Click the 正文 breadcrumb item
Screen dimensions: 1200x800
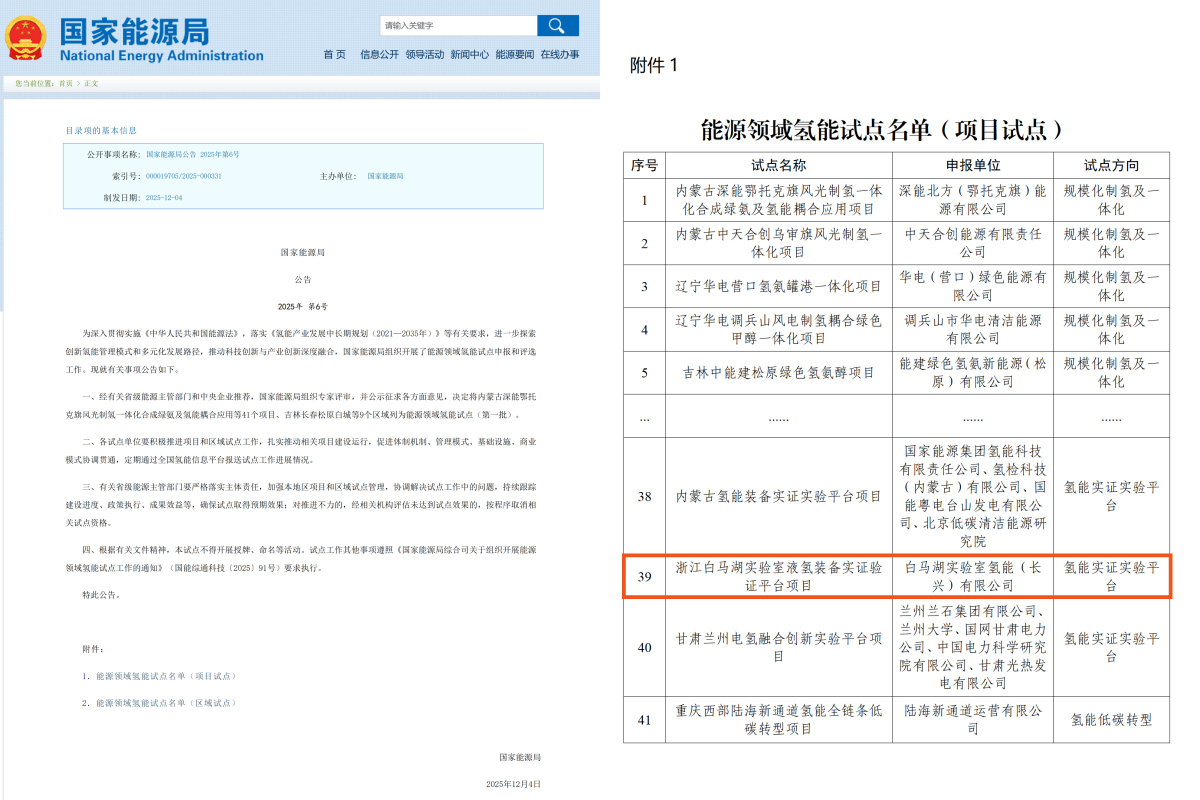(x=91, y=83)
